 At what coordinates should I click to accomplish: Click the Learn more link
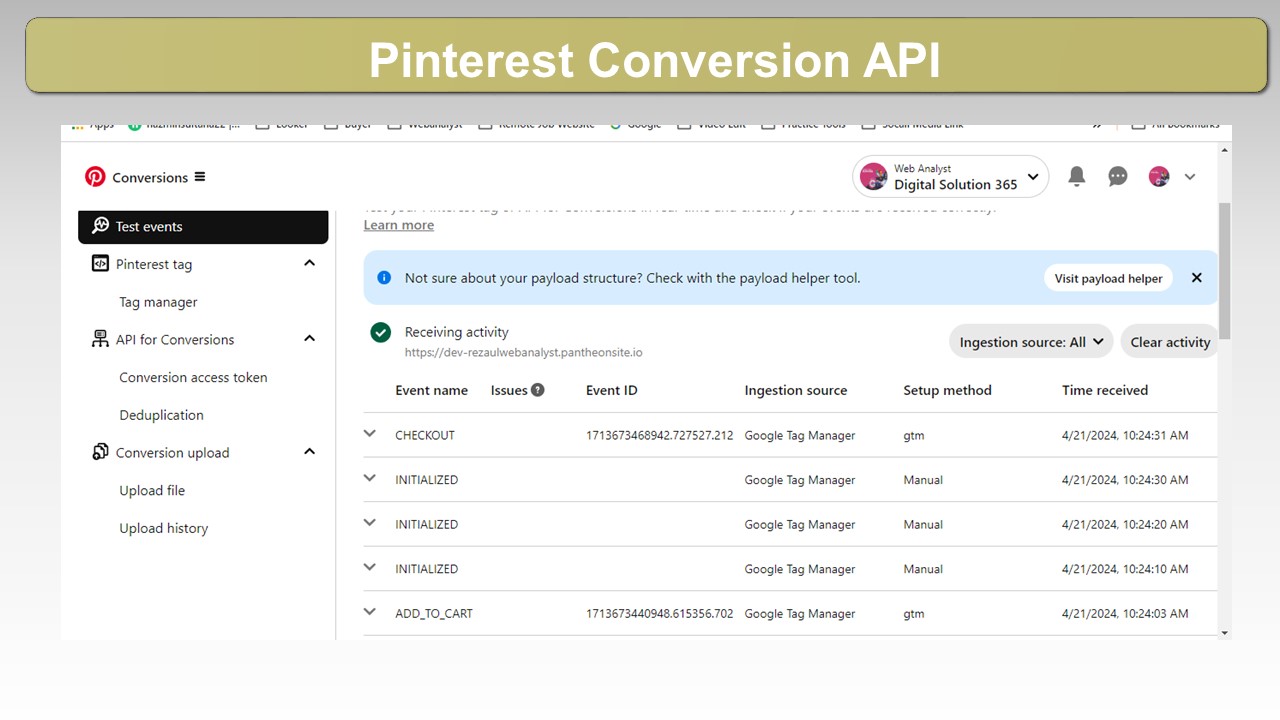[x=398, y=225]
